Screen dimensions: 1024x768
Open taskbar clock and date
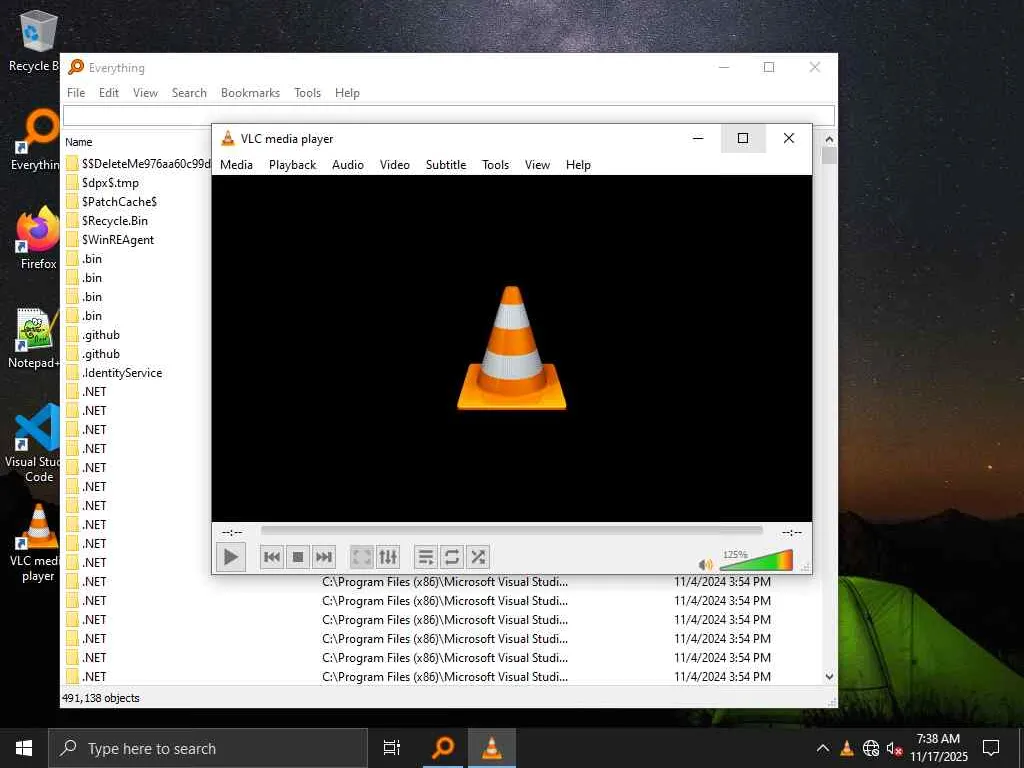[938, 748]
